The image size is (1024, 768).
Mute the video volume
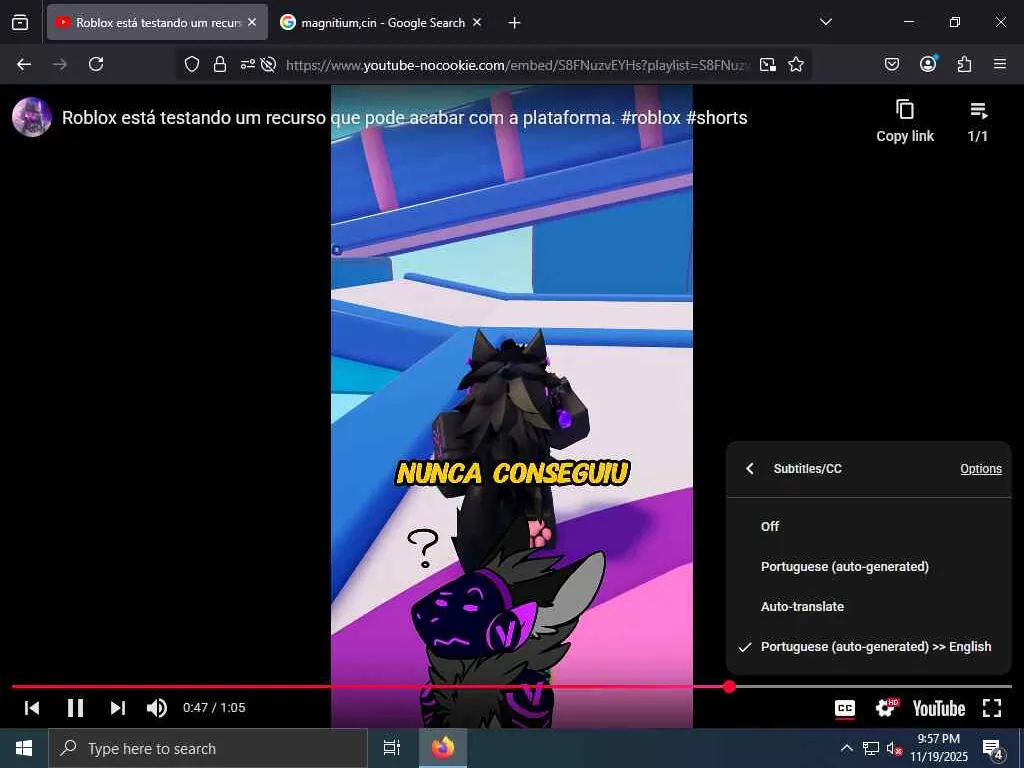point(157,708)
